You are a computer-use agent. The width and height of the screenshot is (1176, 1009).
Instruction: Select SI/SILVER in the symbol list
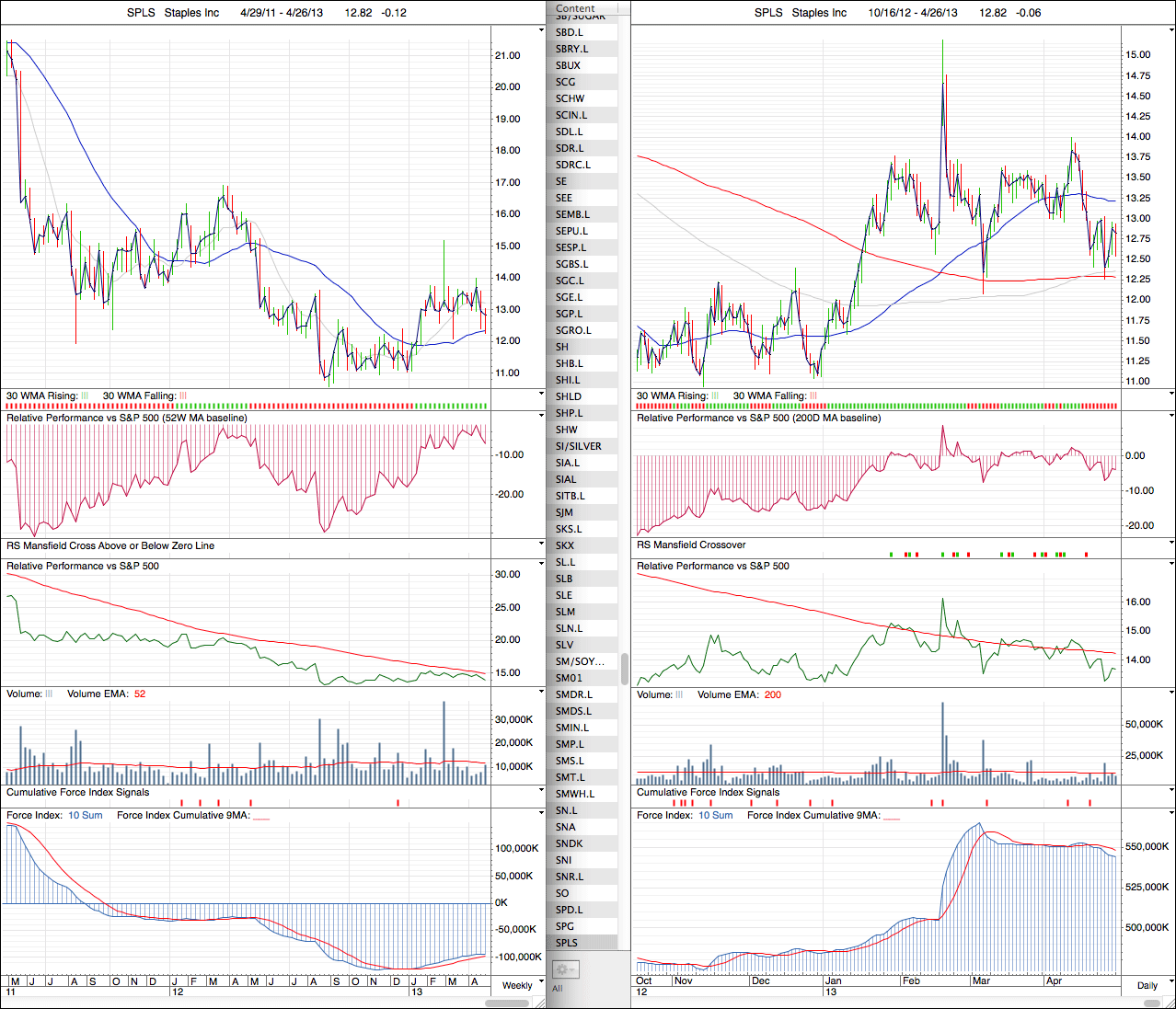pos(578,446)
